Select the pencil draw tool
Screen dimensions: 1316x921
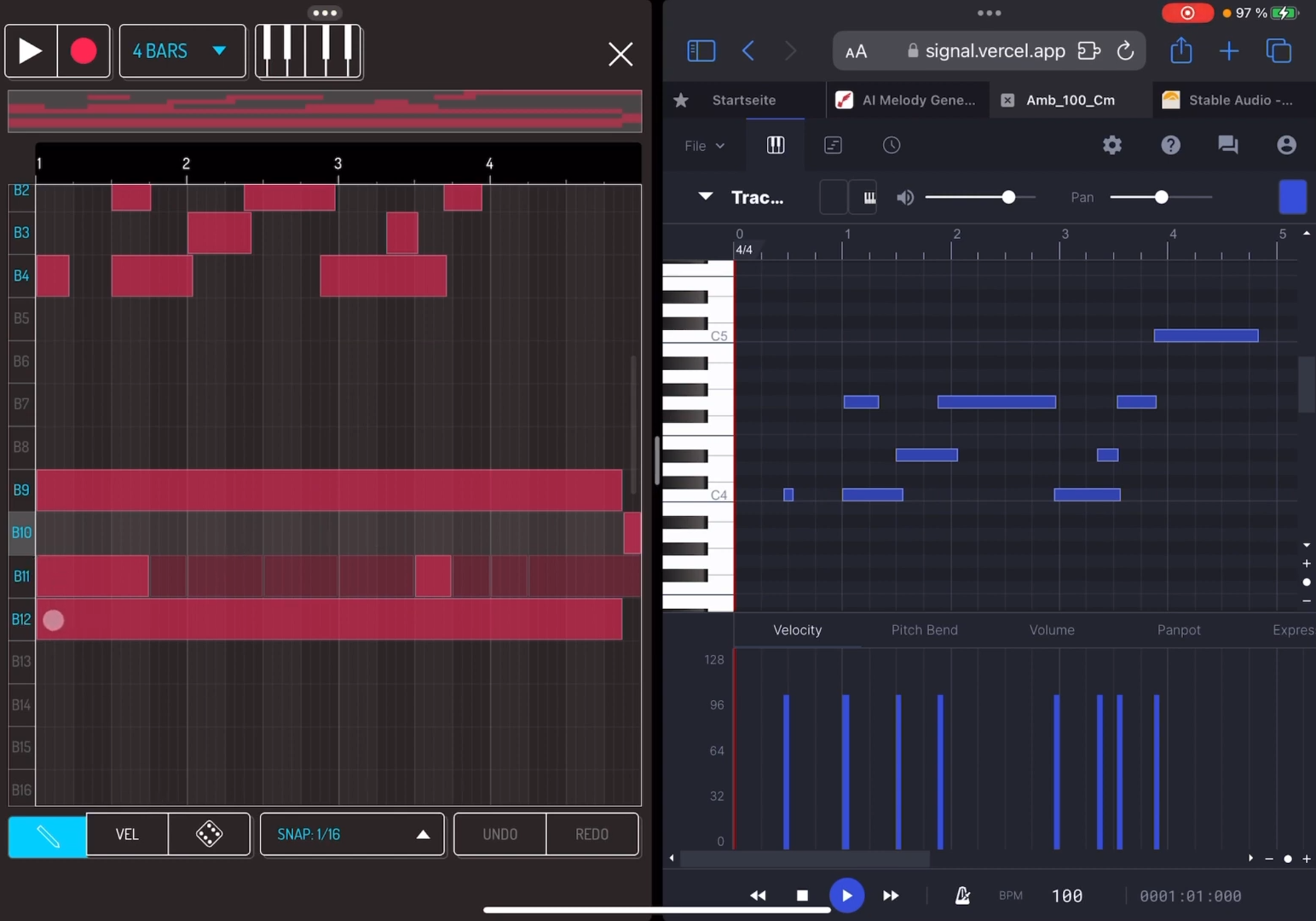[48, 835]
